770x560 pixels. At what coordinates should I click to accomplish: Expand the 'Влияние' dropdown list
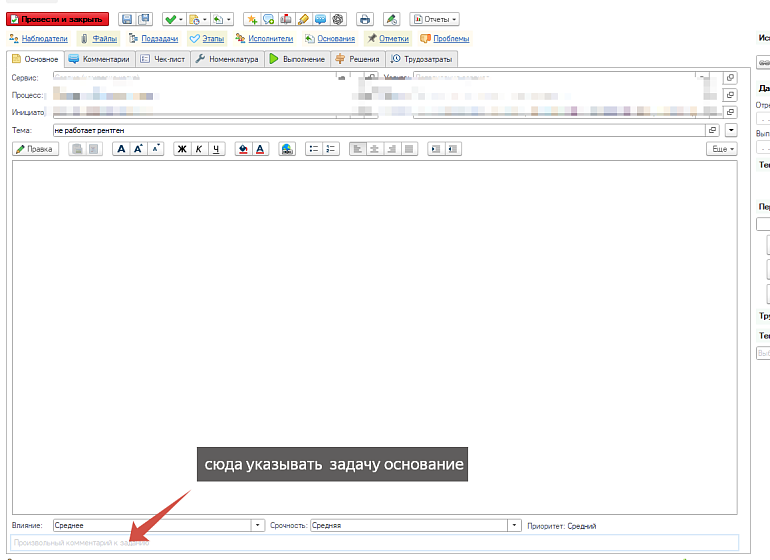click(258, 525)
